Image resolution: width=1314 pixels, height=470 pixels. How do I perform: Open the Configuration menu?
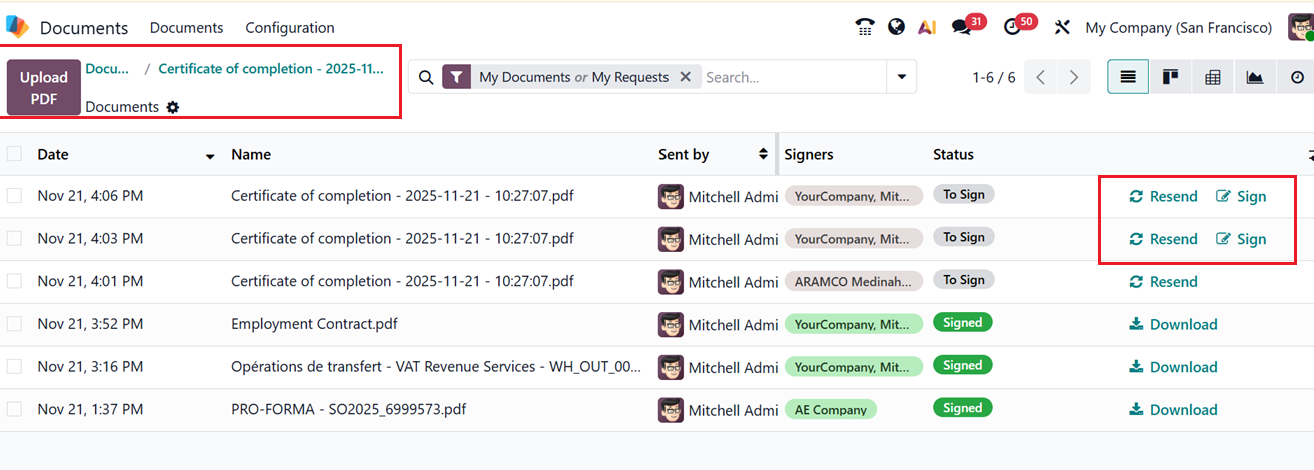point(290,27)
